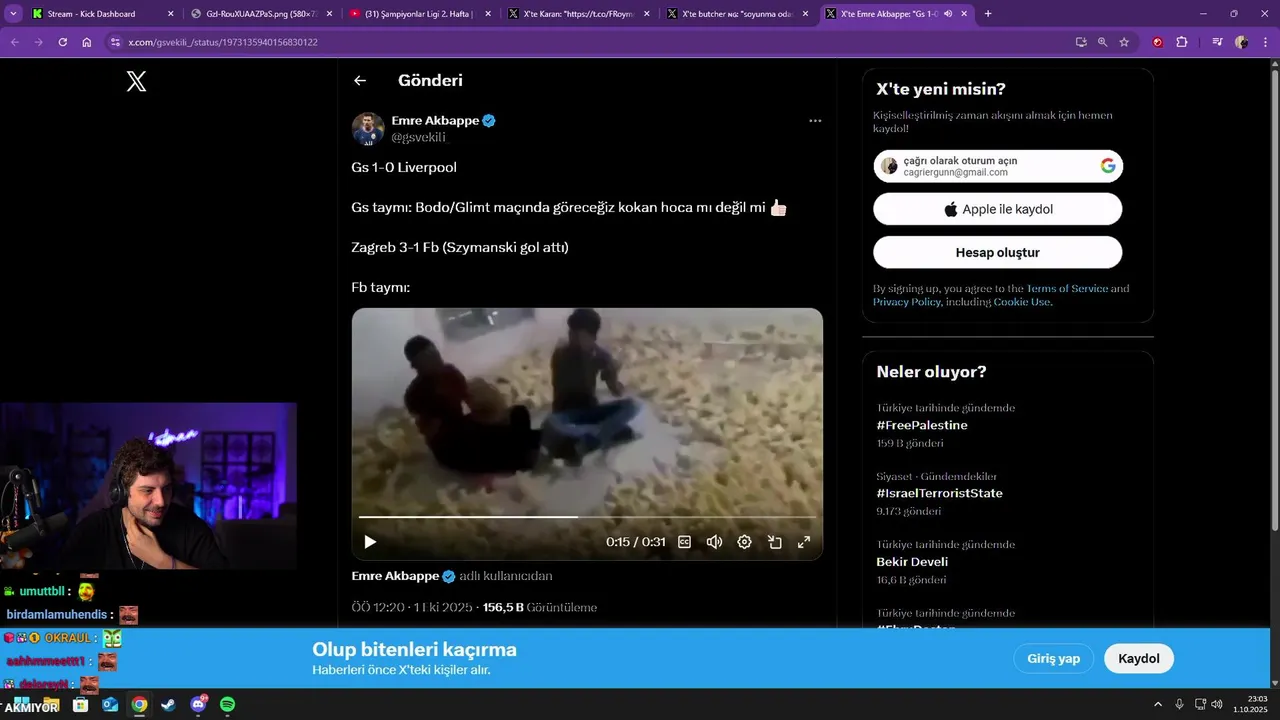Open the three-dot menu on Emre Akbappe's post

(x=815, y=121)
